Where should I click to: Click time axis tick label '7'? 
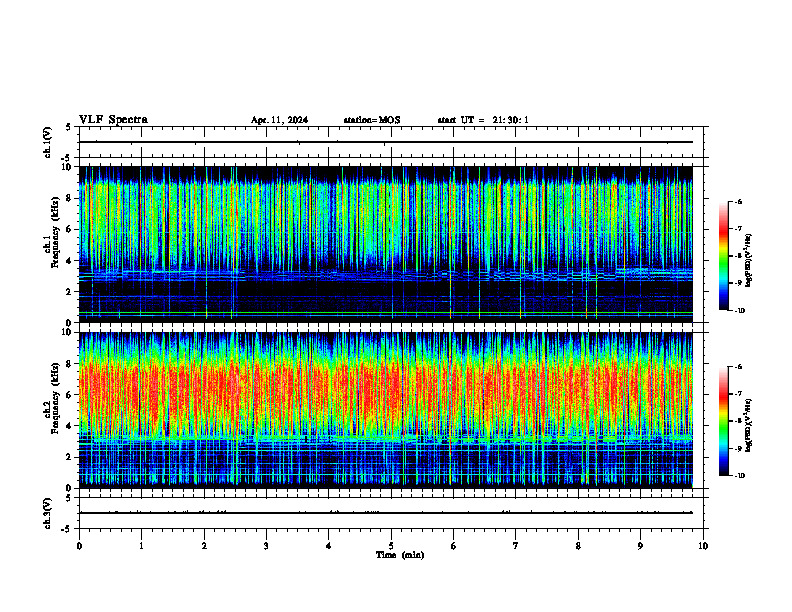(516, 546)
